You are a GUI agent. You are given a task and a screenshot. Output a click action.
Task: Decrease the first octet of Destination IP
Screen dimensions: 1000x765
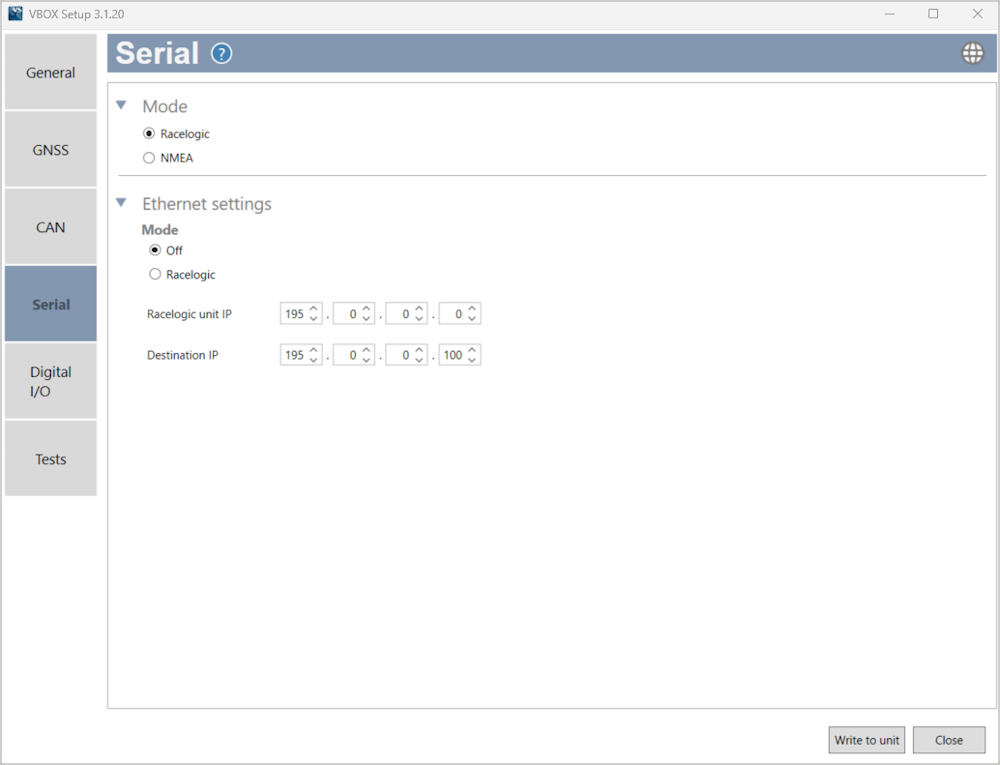[314, 360]
